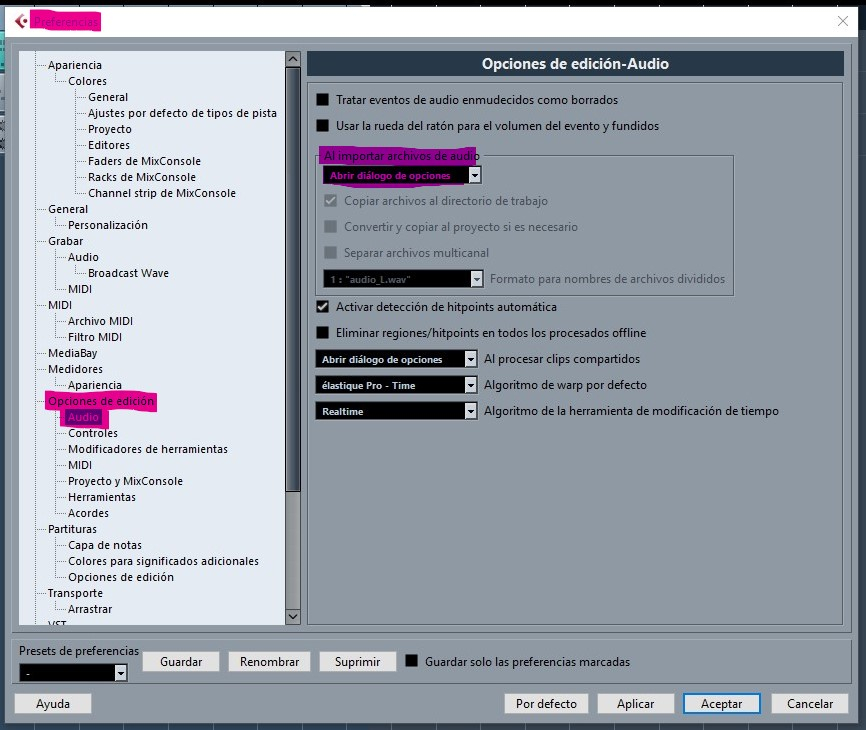
Task: Click the Aplicar button
Action: click(635, 703)
